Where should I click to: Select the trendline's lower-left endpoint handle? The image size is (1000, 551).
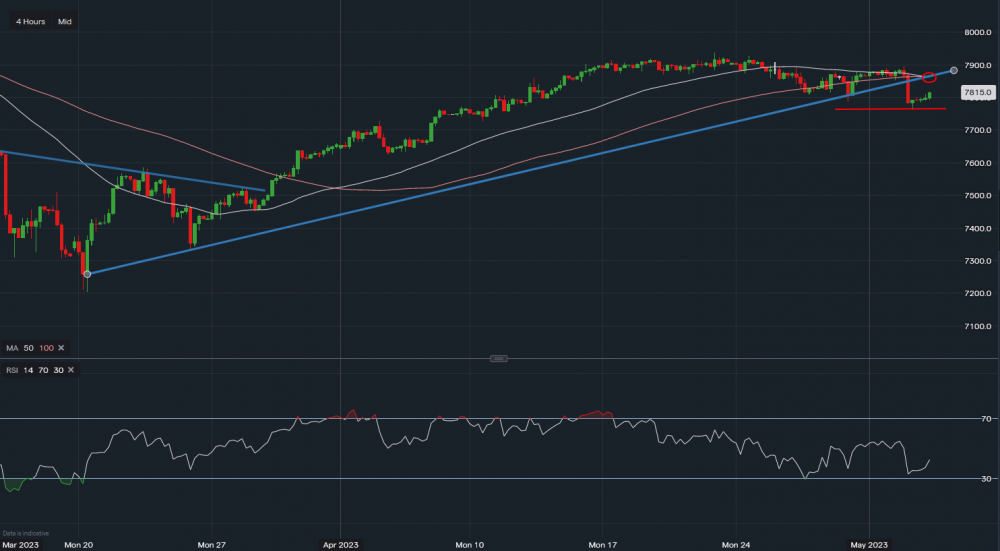[87, 273]
